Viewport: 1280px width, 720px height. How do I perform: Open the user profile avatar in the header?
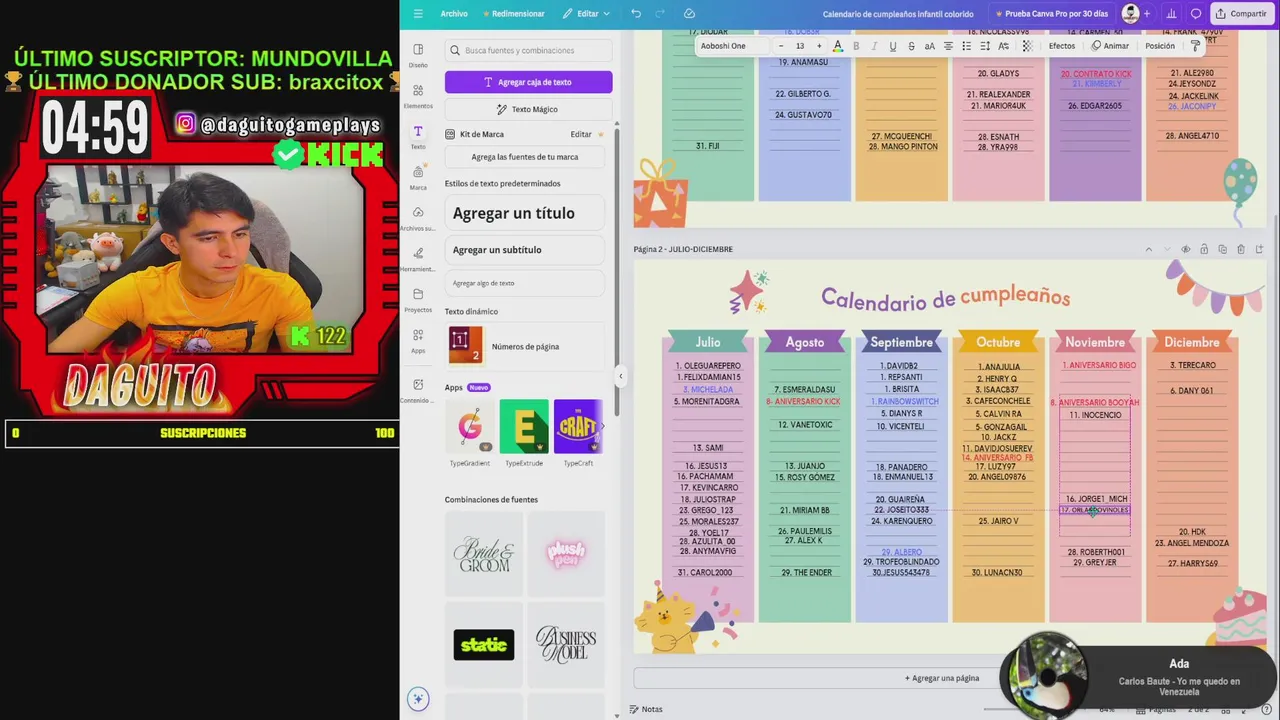(x=1131, y=13)
